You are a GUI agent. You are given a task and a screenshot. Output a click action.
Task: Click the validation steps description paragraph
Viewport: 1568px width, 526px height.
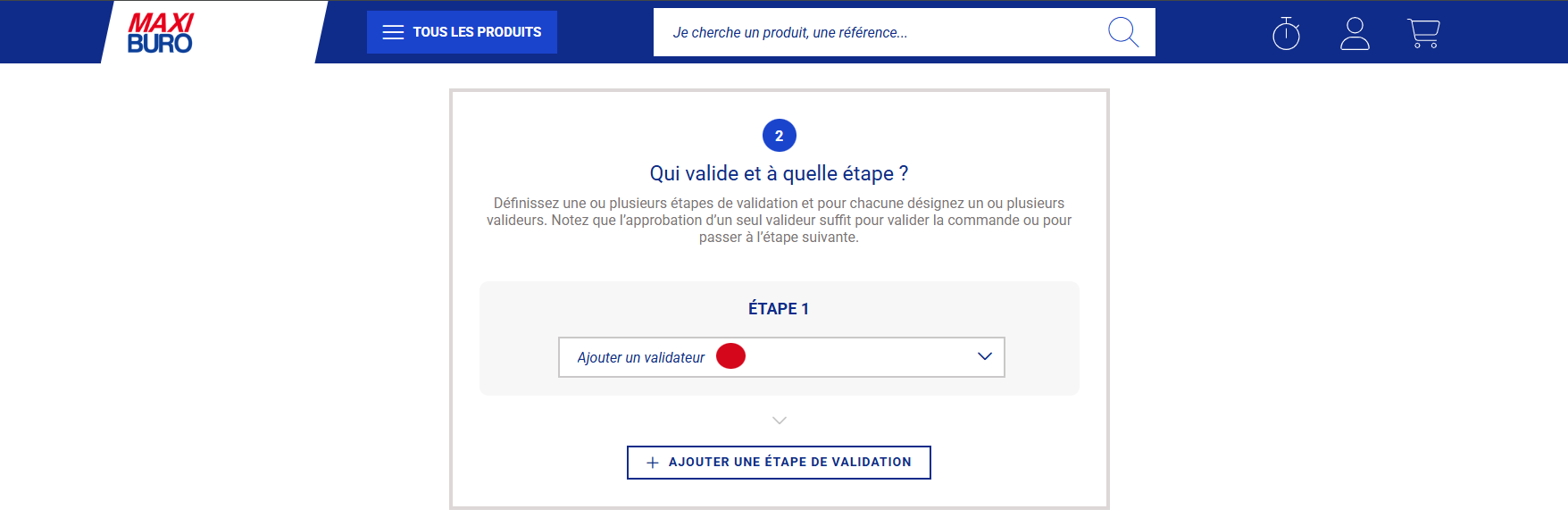point(779,220)
